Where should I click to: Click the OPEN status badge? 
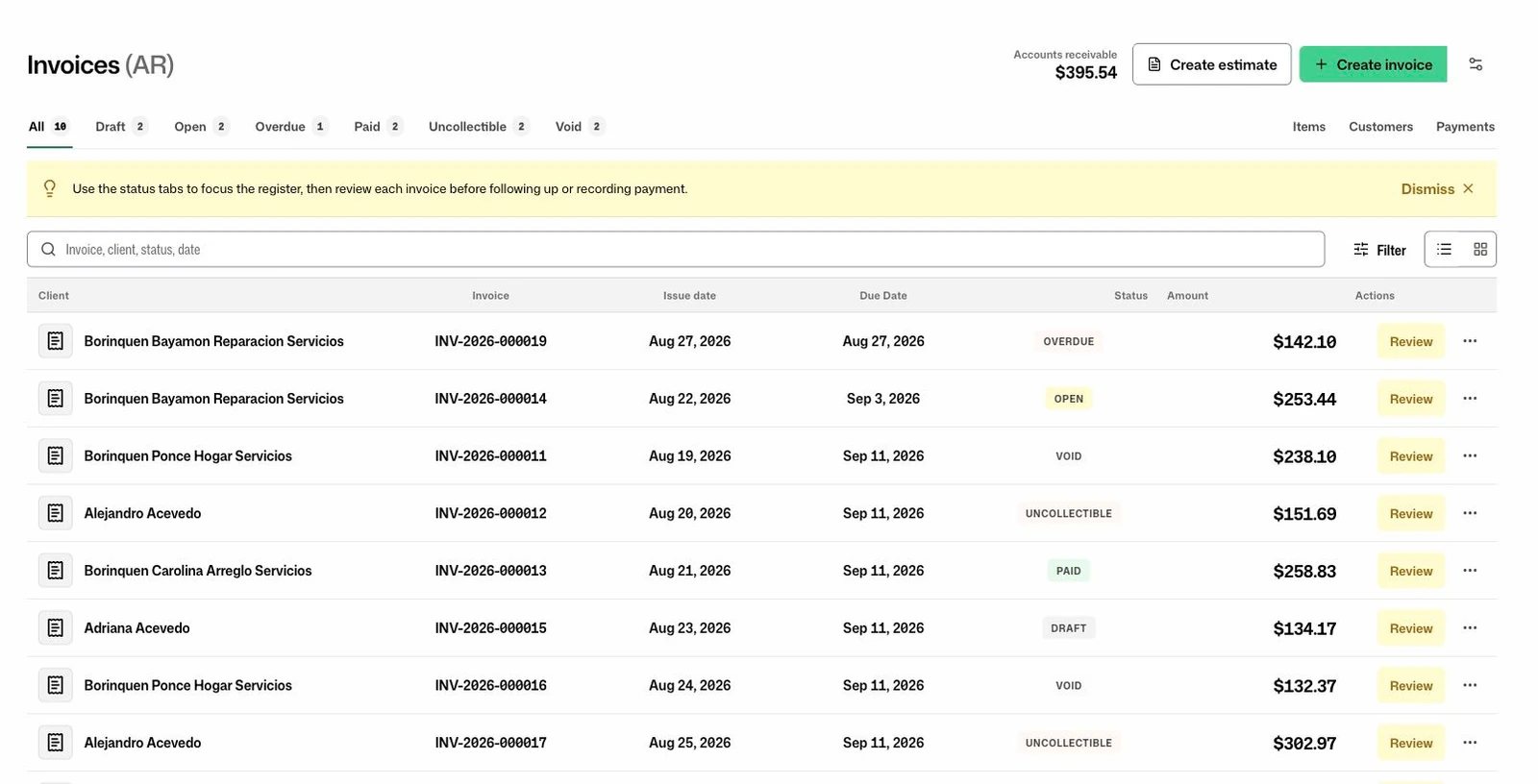[1069, 399]
